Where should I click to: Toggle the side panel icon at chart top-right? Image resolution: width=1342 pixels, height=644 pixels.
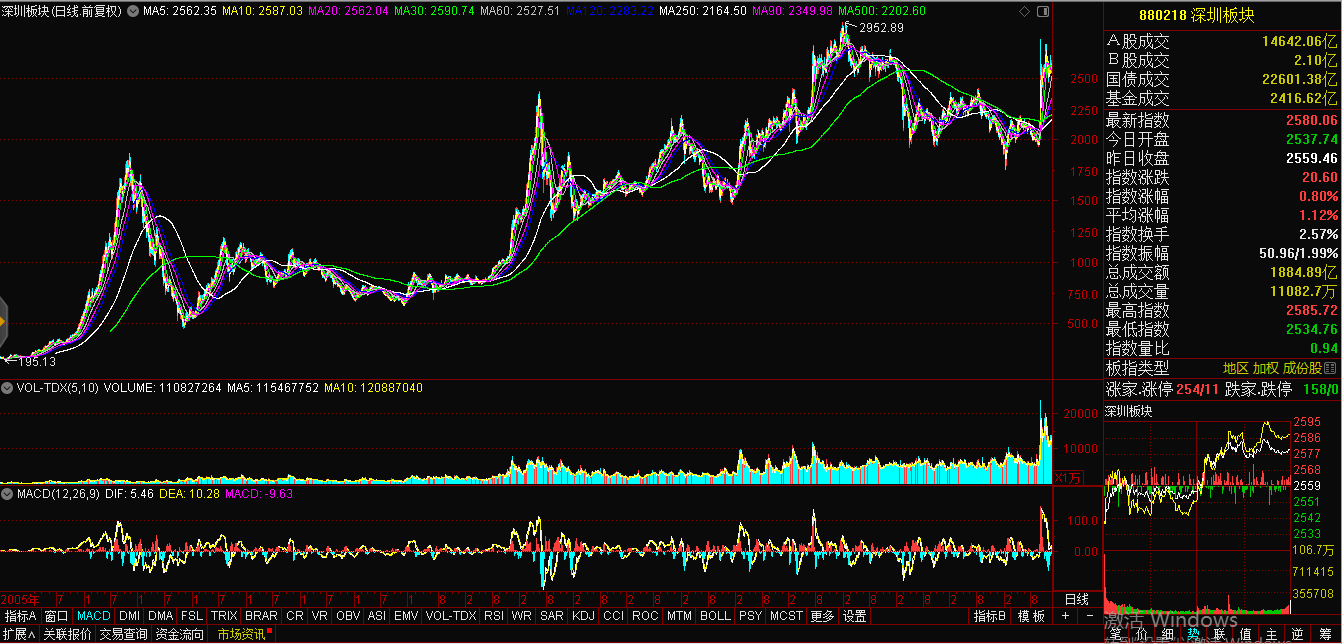(x=1043, y=12)
